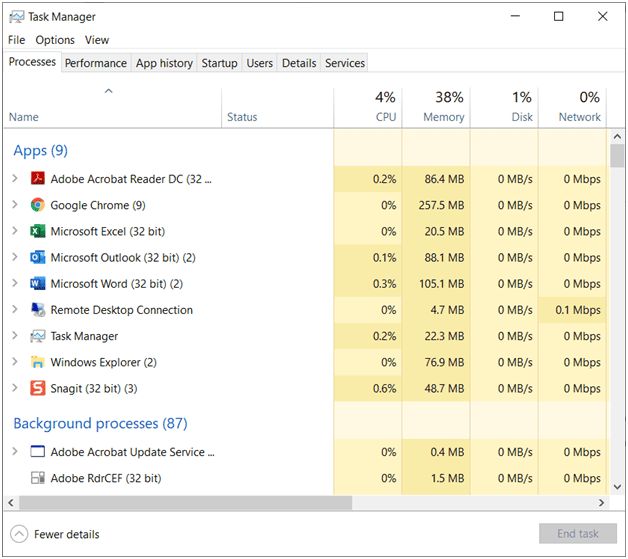The width and height of the screenshot is (628, 559).
Task: Click the horizontal scrollbar thumb
Action: click(x=185, y=503)
